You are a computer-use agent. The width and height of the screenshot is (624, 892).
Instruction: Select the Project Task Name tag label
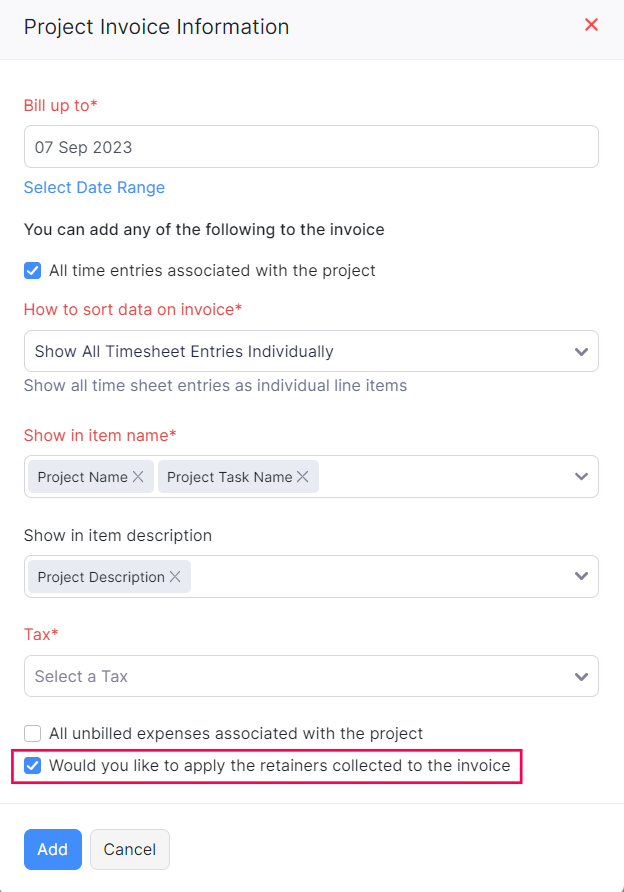click(229, 477)
